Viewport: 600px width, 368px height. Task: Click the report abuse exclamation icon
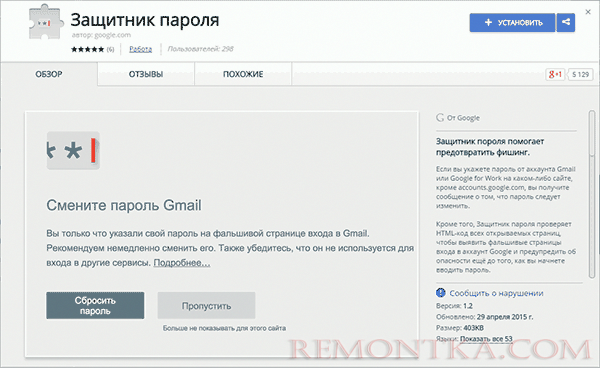[440, 293]
